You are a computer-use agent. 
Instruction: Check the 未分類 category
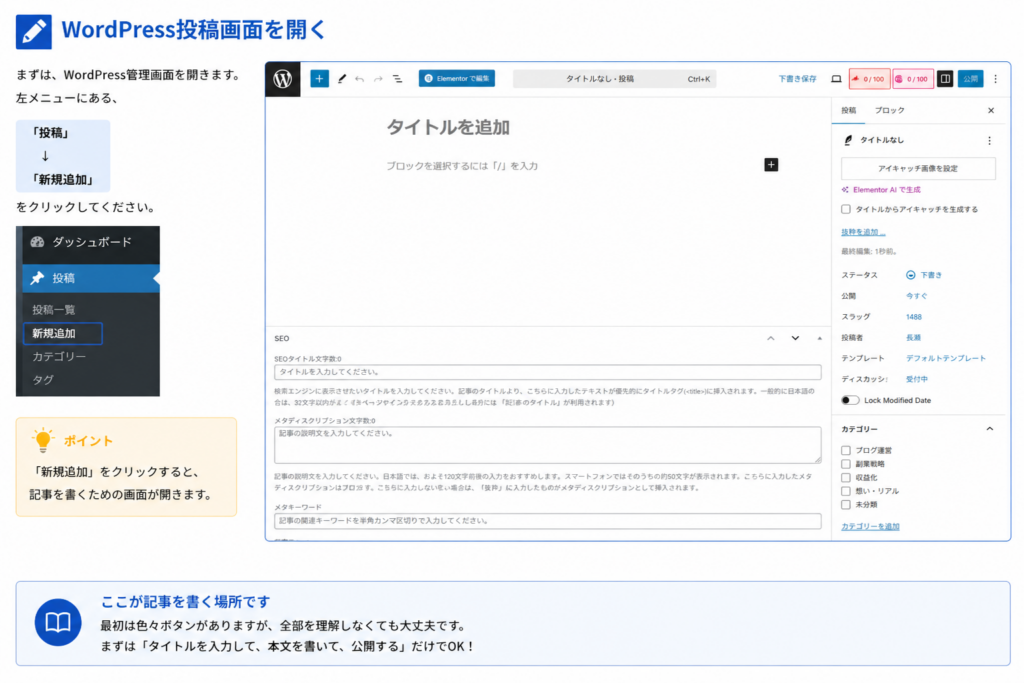tap(846, 505)
